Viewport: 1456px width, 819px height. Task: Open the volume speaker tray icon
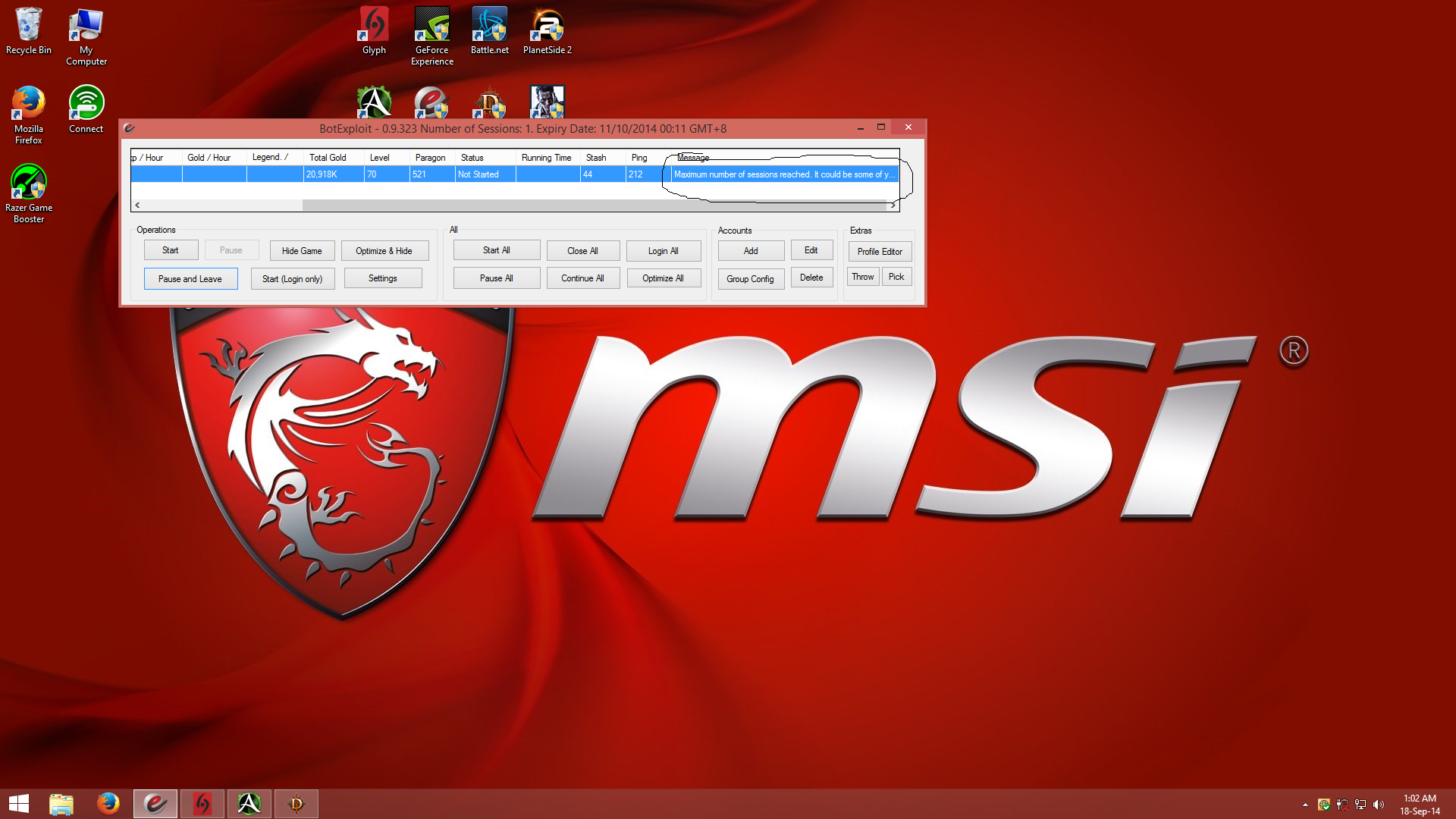[x=1379, y=805]
